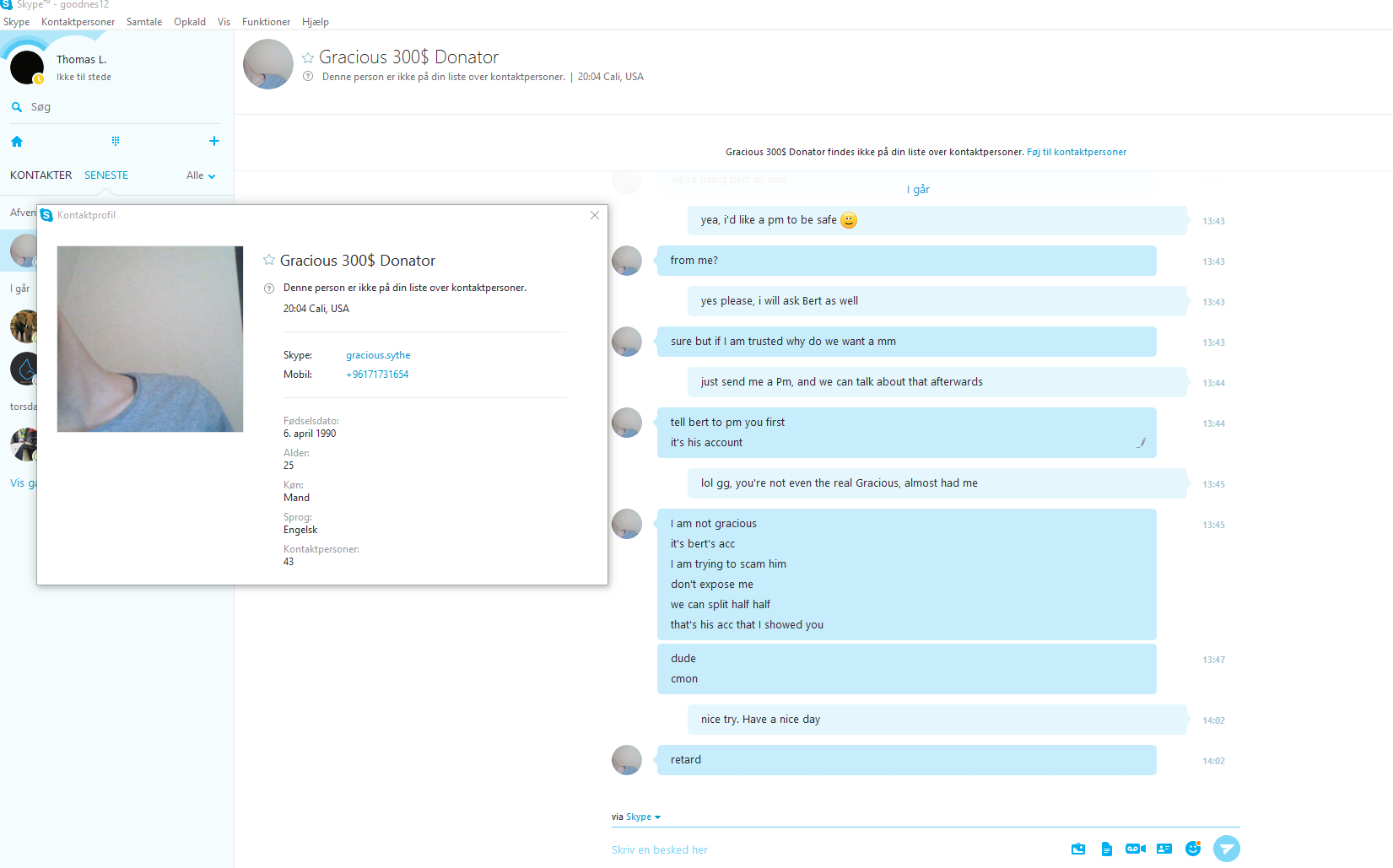Click the send contacts card icon
The image size is (1393, 868).
point(1164,849)
